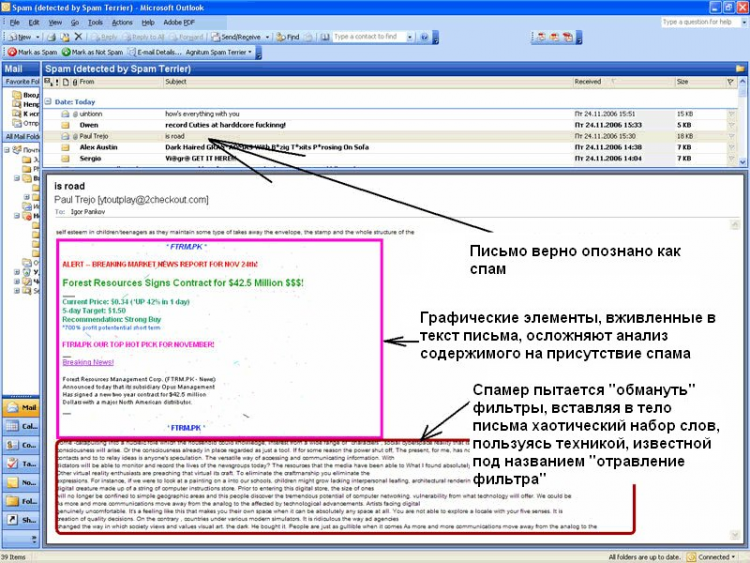750x563 pixels.
Task: Click the Type a contact to find field
Action: coord(369,37)
